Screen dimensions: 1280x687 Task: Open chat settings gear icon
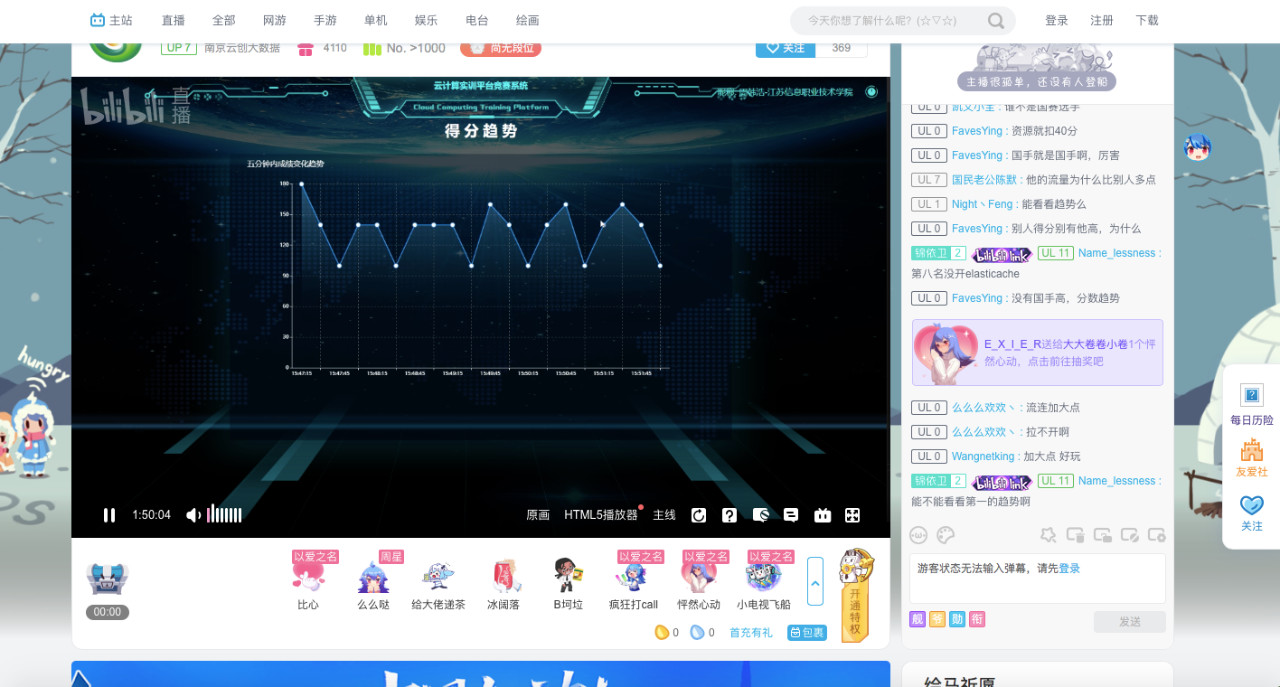point(1156,534)
